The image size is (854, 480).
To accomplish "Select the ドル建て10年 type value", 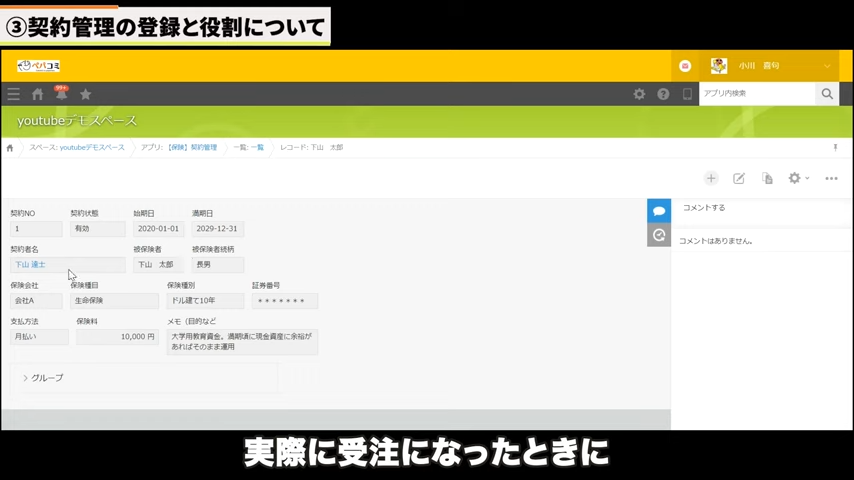I will coord(205,301).
